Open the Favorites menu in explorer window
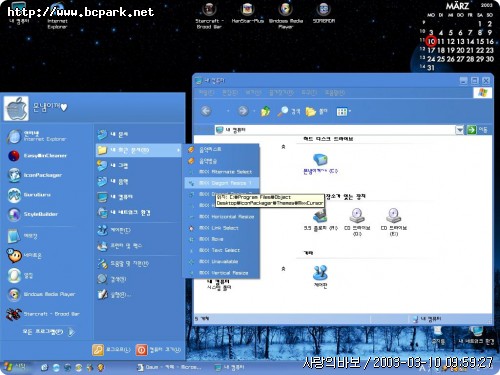The image size is (500, 375). (x=281, y=93)
